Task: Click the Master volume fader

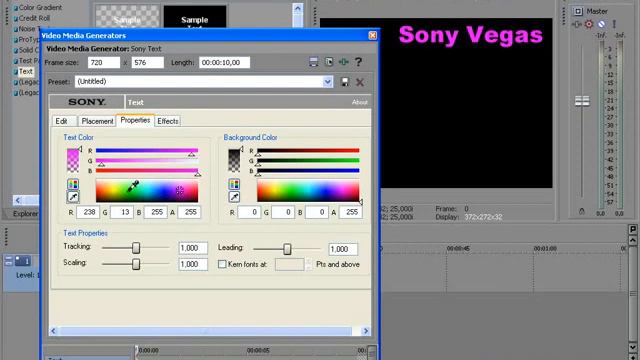Action: [x=582, y=100]
